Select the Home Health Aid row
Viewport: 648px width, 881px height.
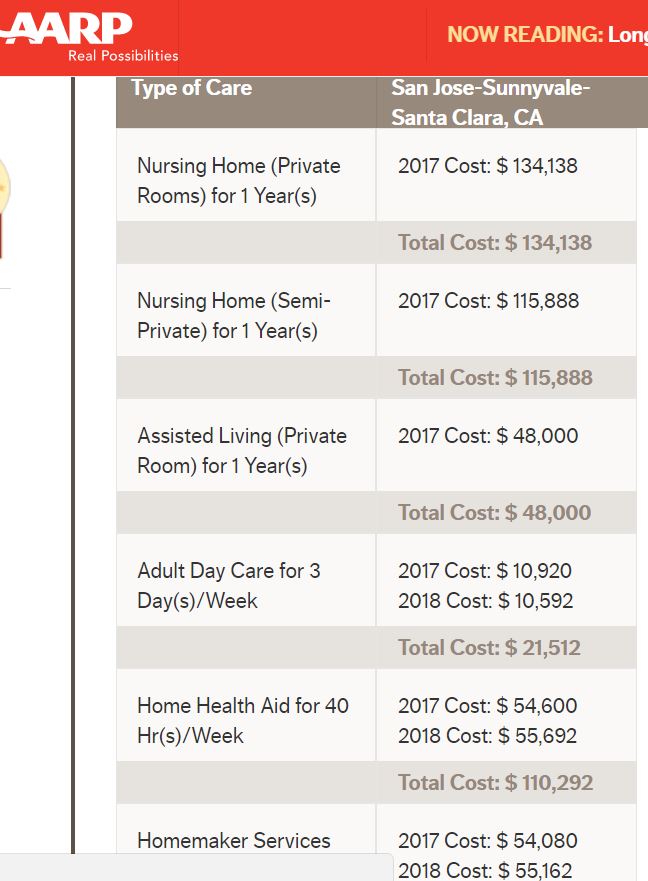coord(245,718)
